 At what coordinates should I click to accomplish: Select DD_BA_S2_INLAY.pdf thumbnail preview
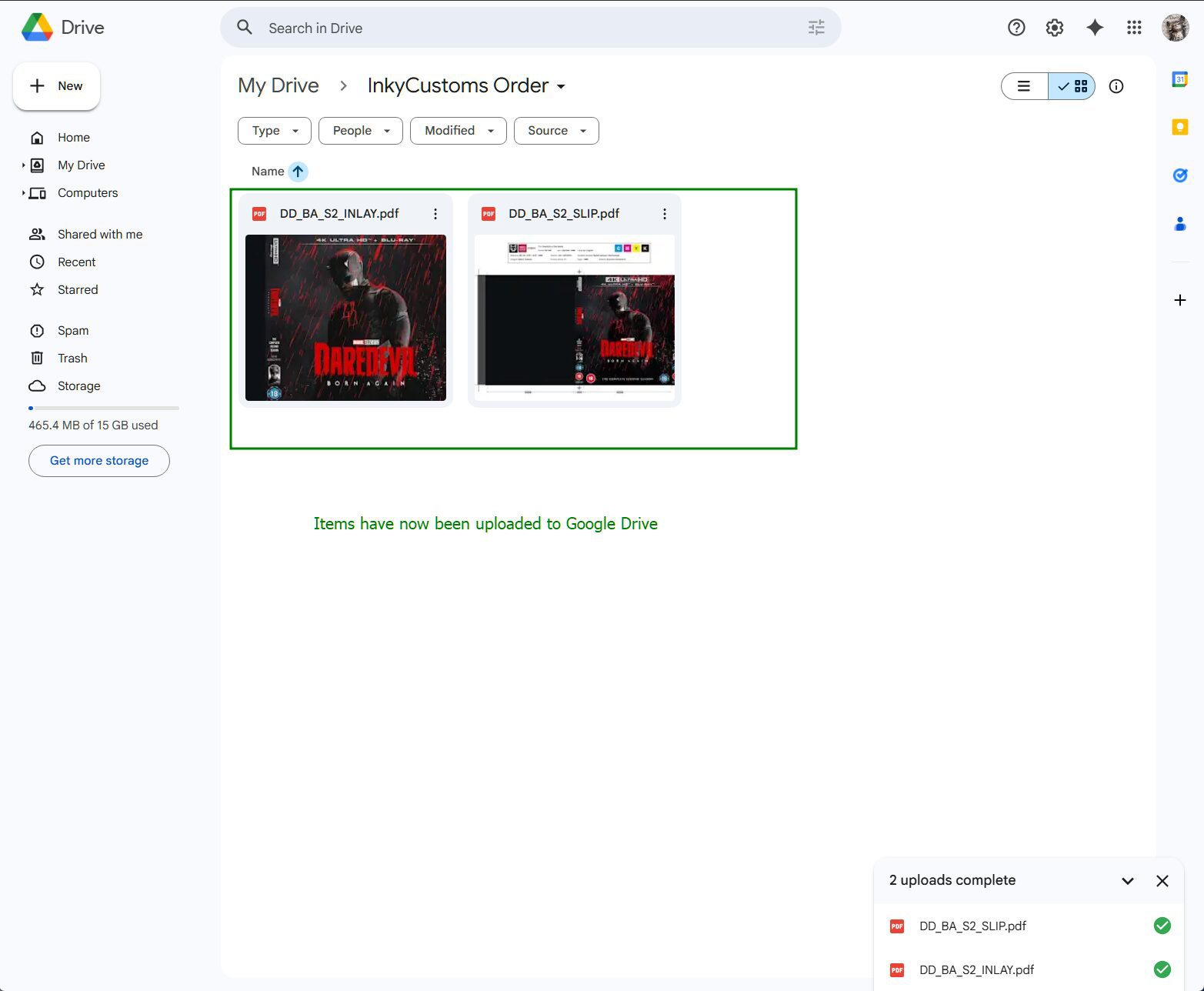pos(345,318)
